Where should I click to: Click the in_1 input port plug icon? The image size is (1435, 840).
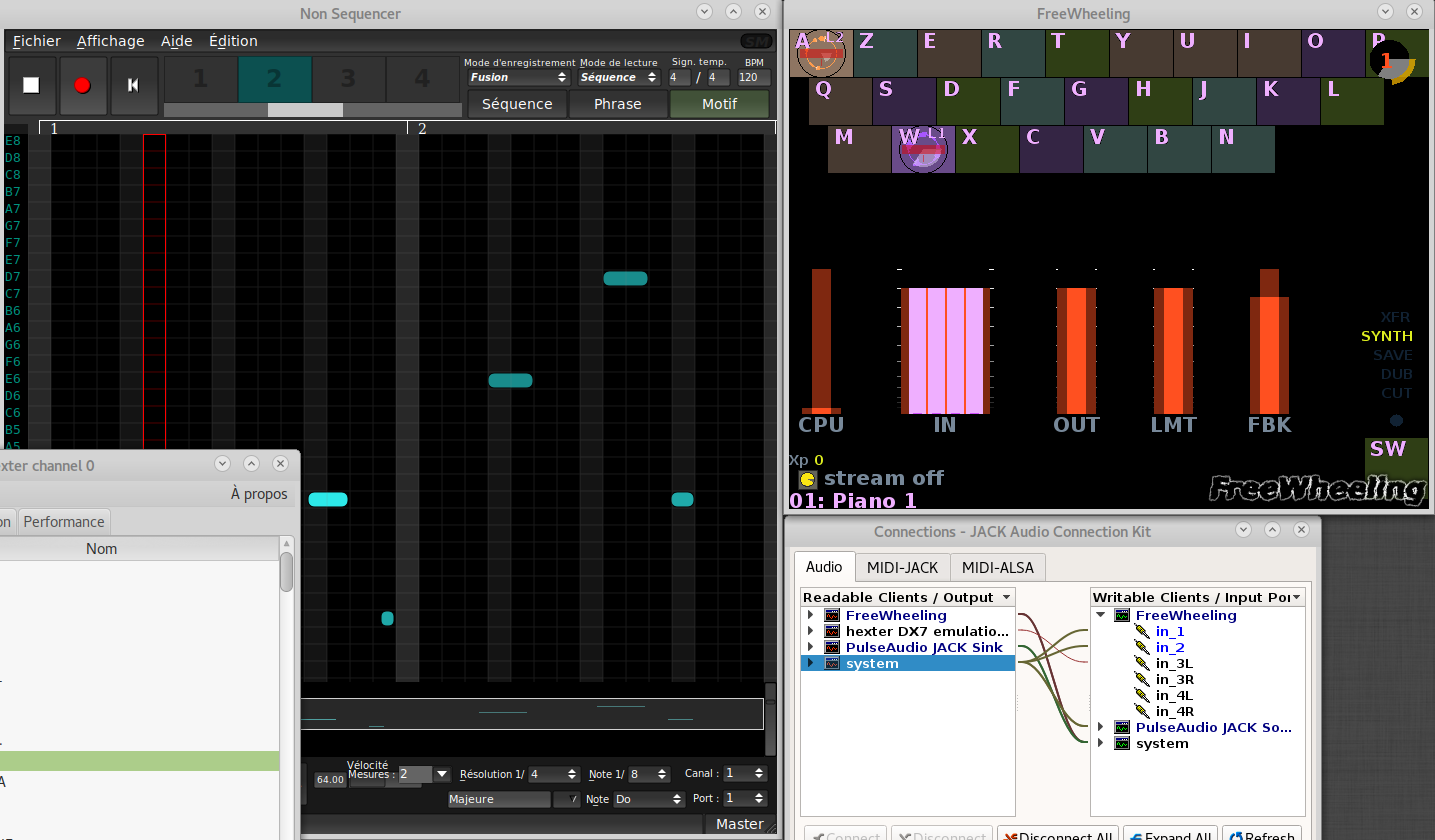[1142, 632]
